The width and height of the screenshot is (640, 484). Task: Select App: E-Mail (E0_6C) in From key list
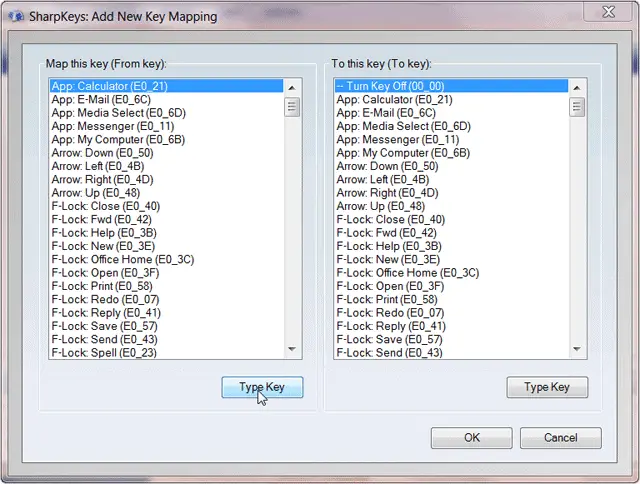pos(166,100)
